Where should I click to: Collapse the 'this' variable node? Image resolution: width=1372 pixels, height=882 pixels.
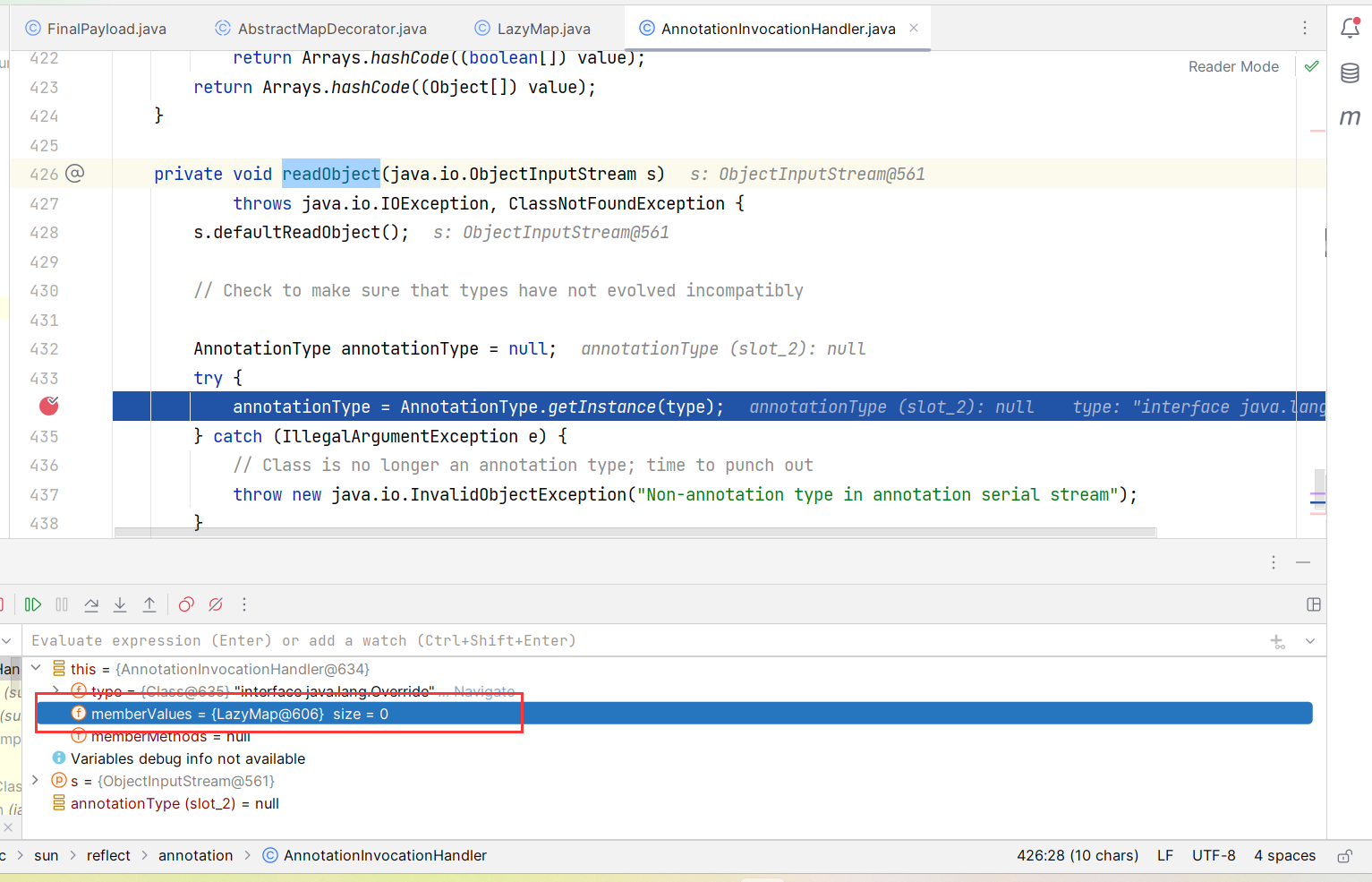36,668
